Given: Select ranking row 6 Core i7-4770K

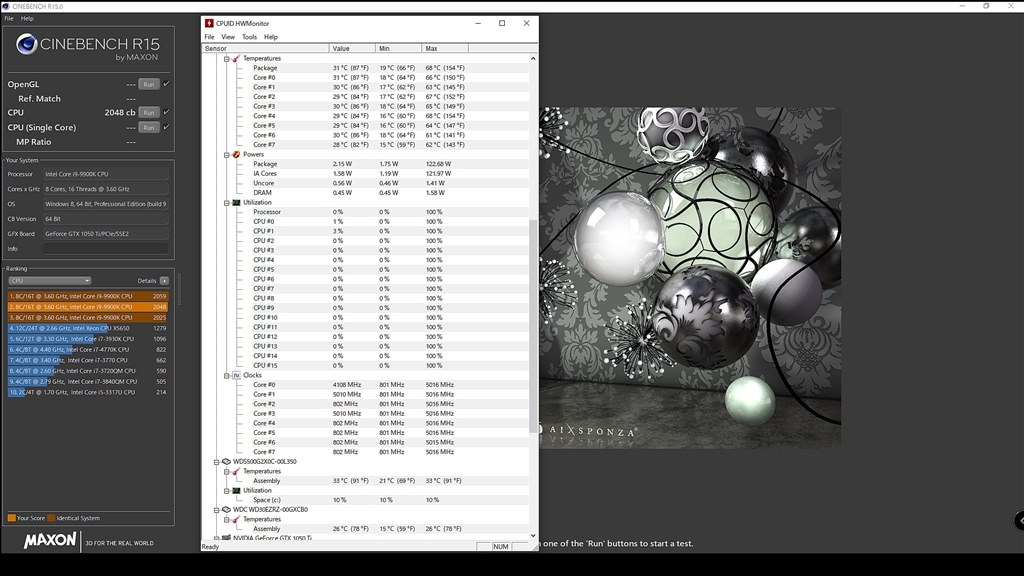Looking at the screenshot, I should click(x=88, y=349).
